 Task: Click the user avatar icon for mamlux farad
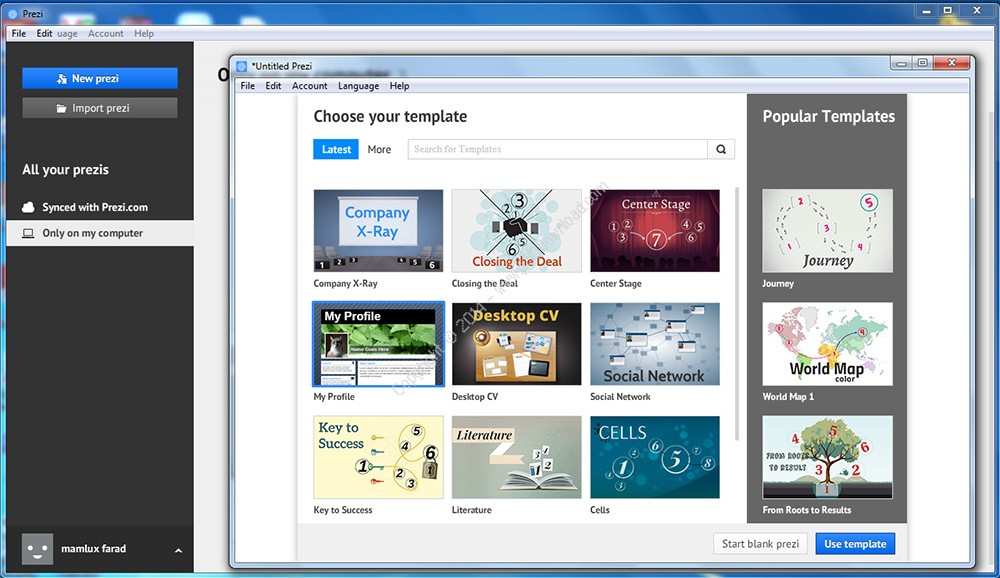coord(37,549)
